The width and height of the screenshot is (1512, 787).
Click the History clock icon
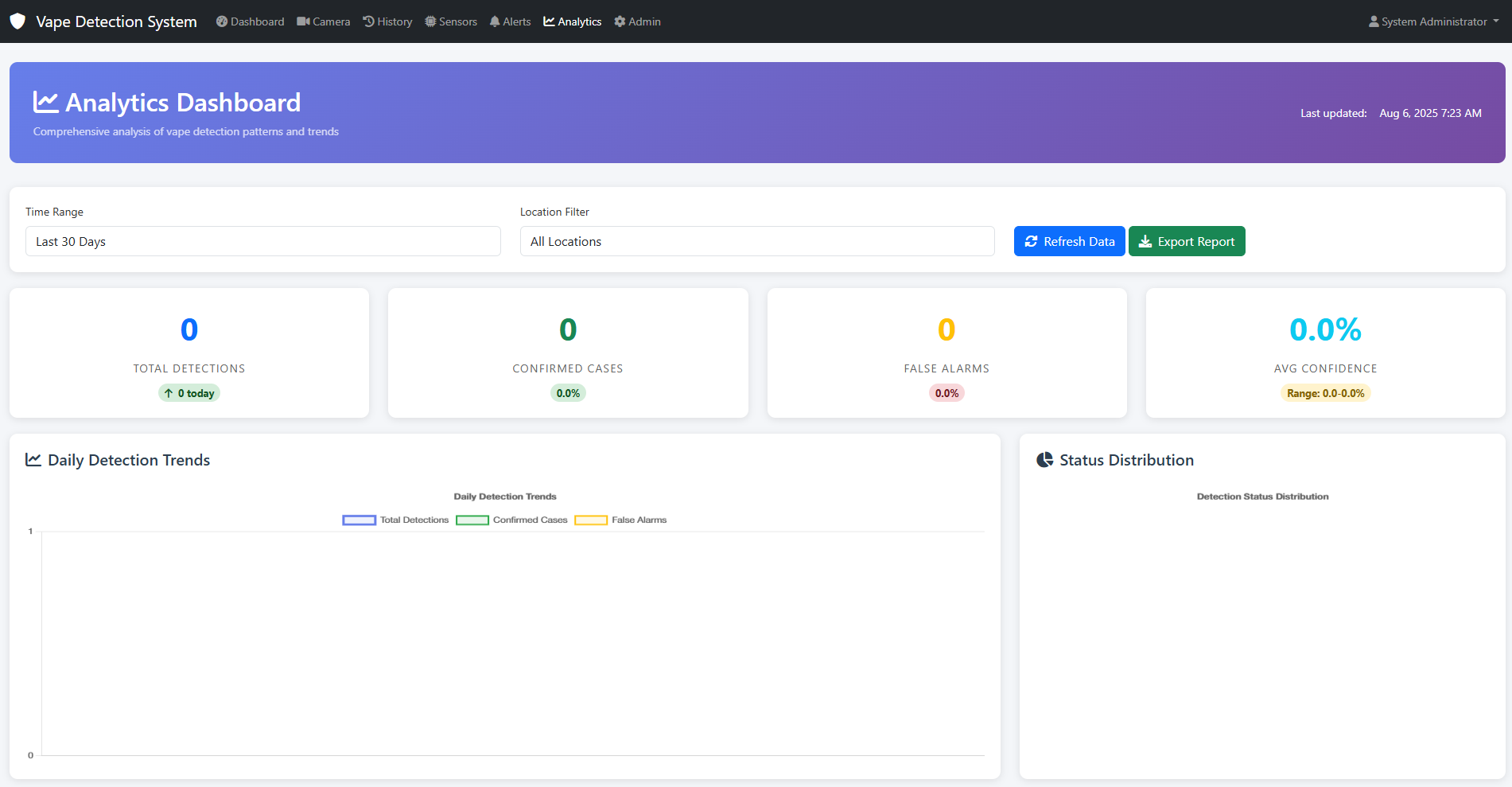[368, 21]
